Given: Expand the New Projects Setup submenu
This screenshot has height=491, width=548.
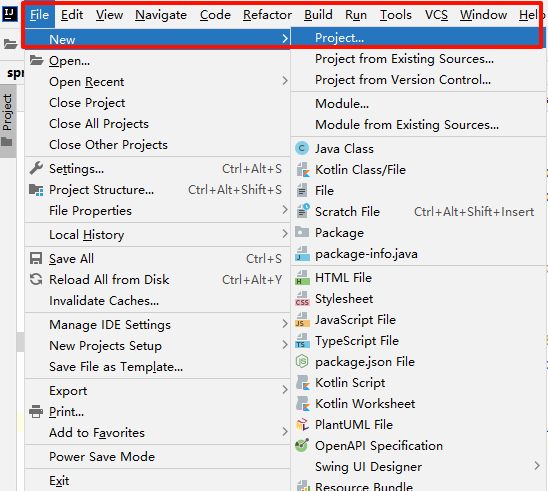Looking at the screenshot, I should click(x=285, y=345).
